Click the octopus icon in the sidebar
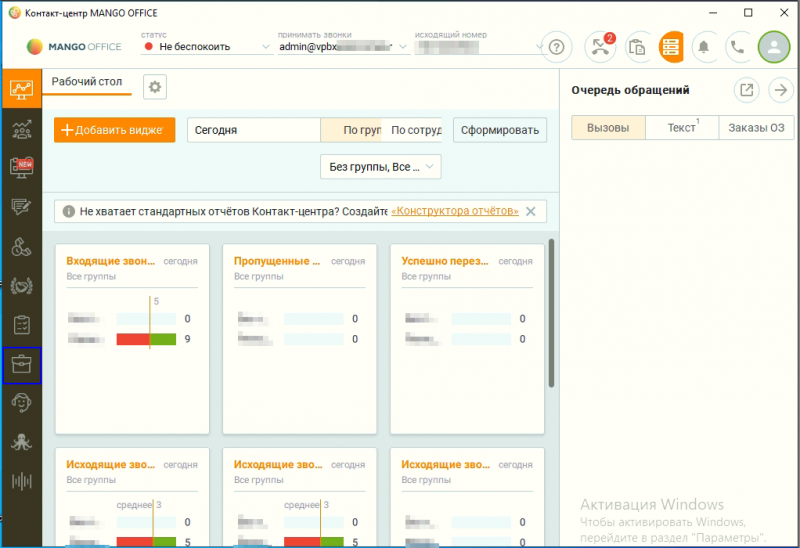Viewport: 800px width, 548px height. tap(21, 442)
